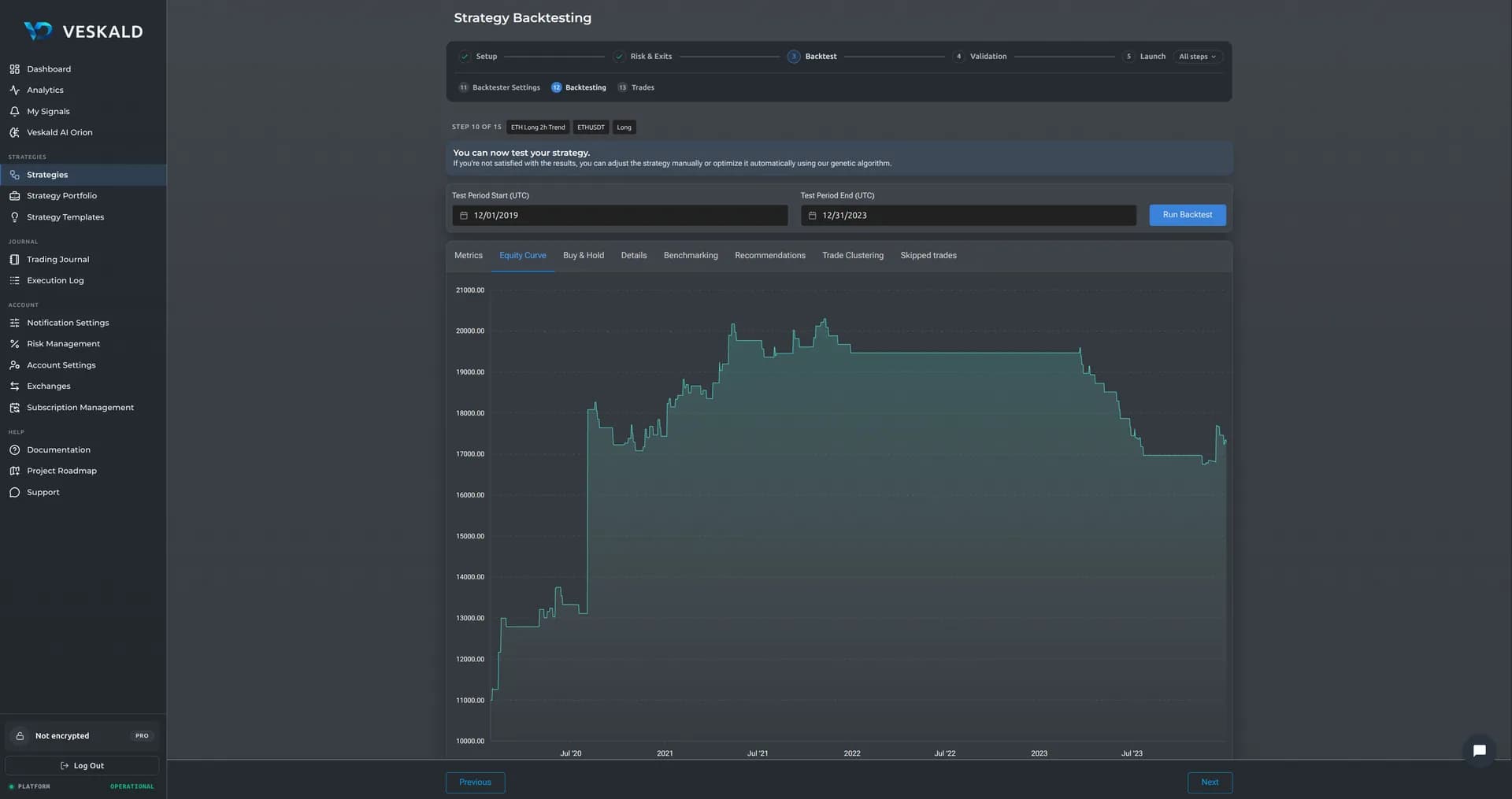Open Dashboard via its grid icon

point(14,69)
